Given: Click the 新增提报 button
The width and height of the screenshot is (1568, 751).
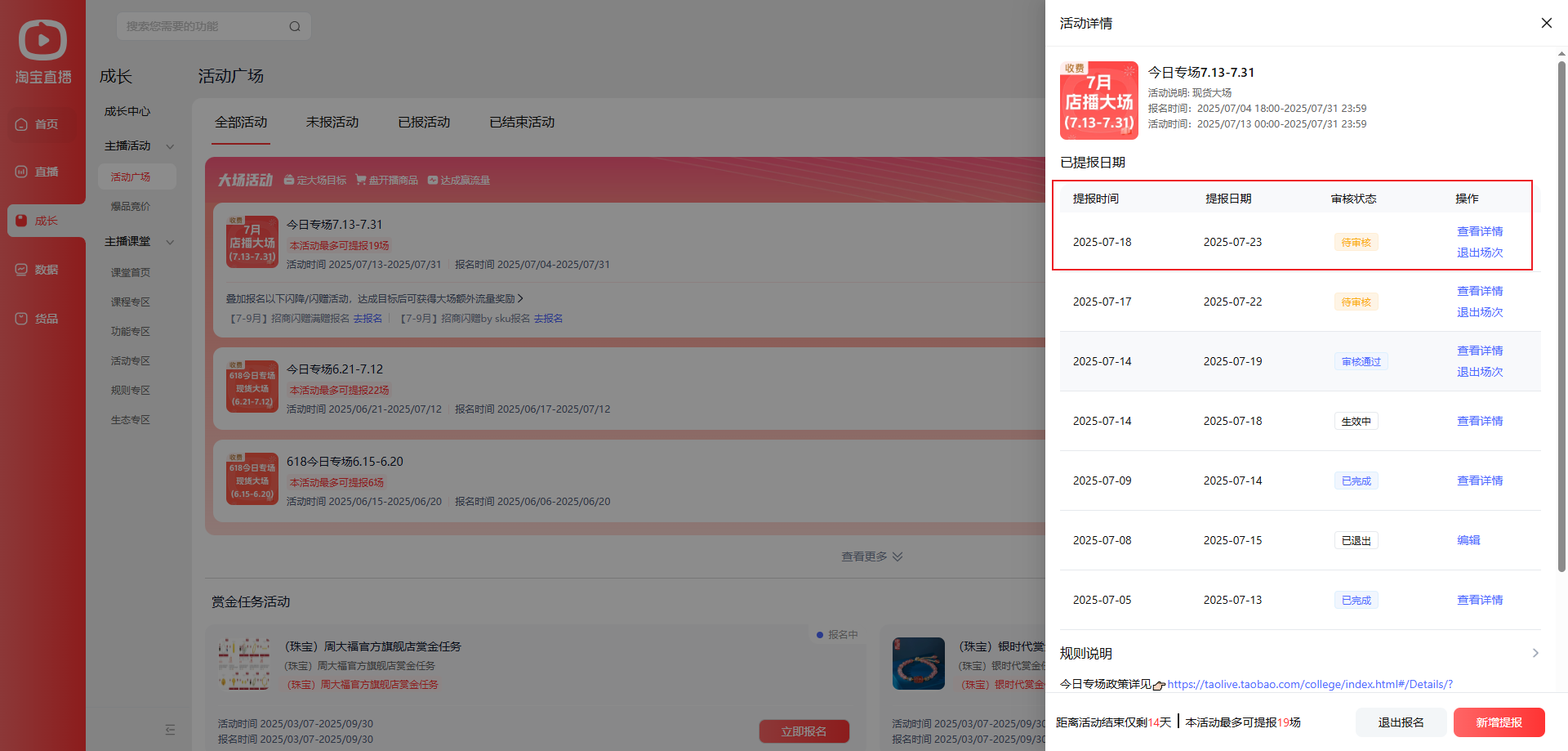Looking at the screenshot, I should pos(1499,722).
